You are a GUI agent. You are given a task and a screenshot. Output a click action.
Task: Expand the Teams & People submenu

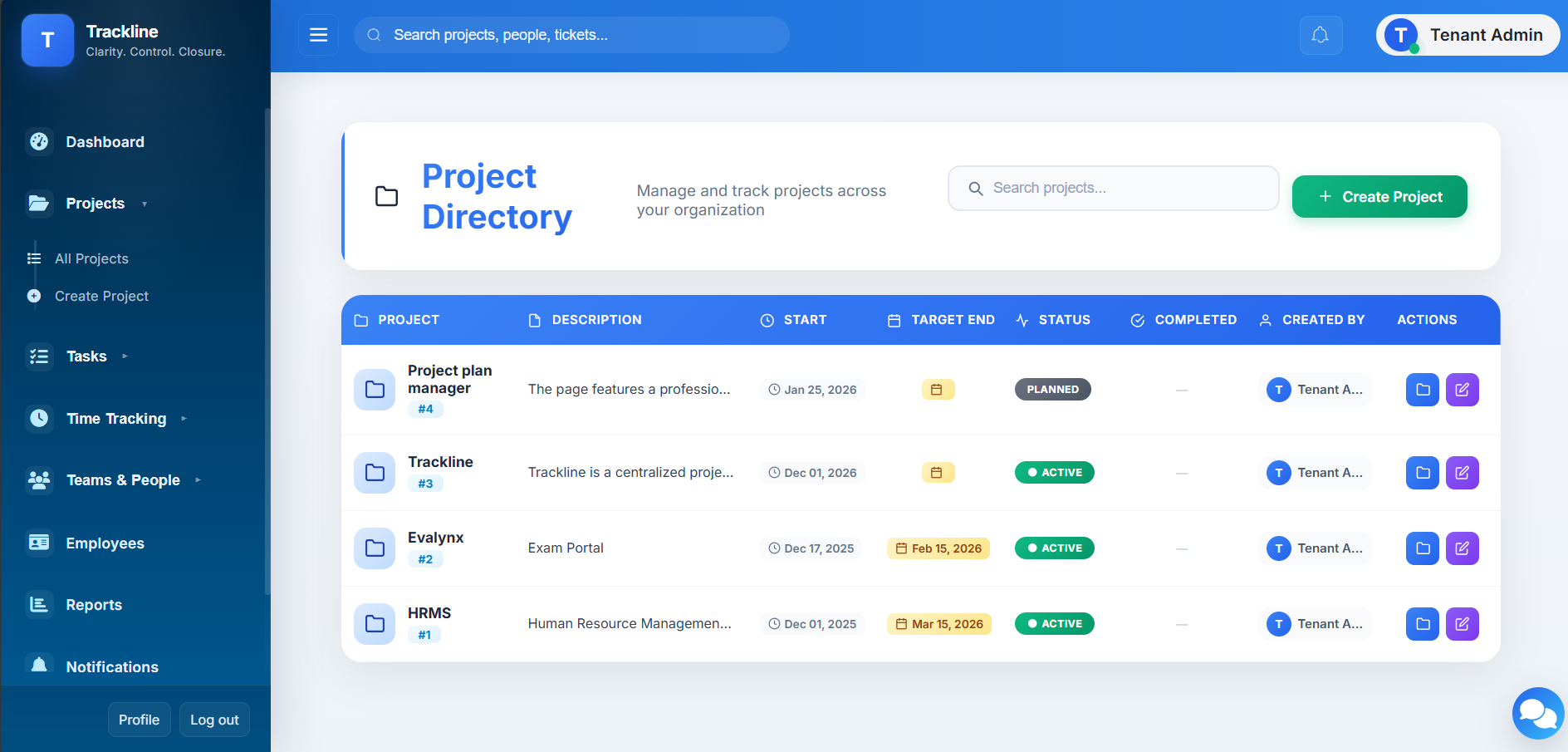124,480
